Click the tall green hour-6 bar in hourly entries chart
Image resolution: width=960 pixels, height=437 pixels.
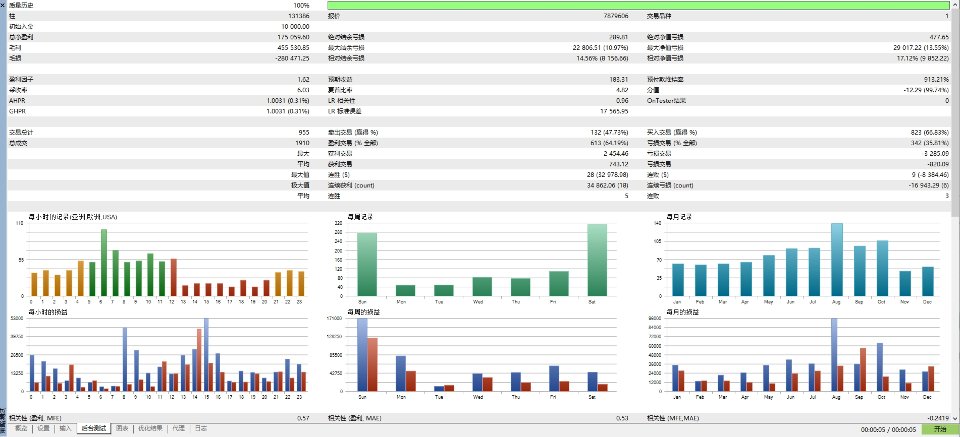tap(104, 263)
